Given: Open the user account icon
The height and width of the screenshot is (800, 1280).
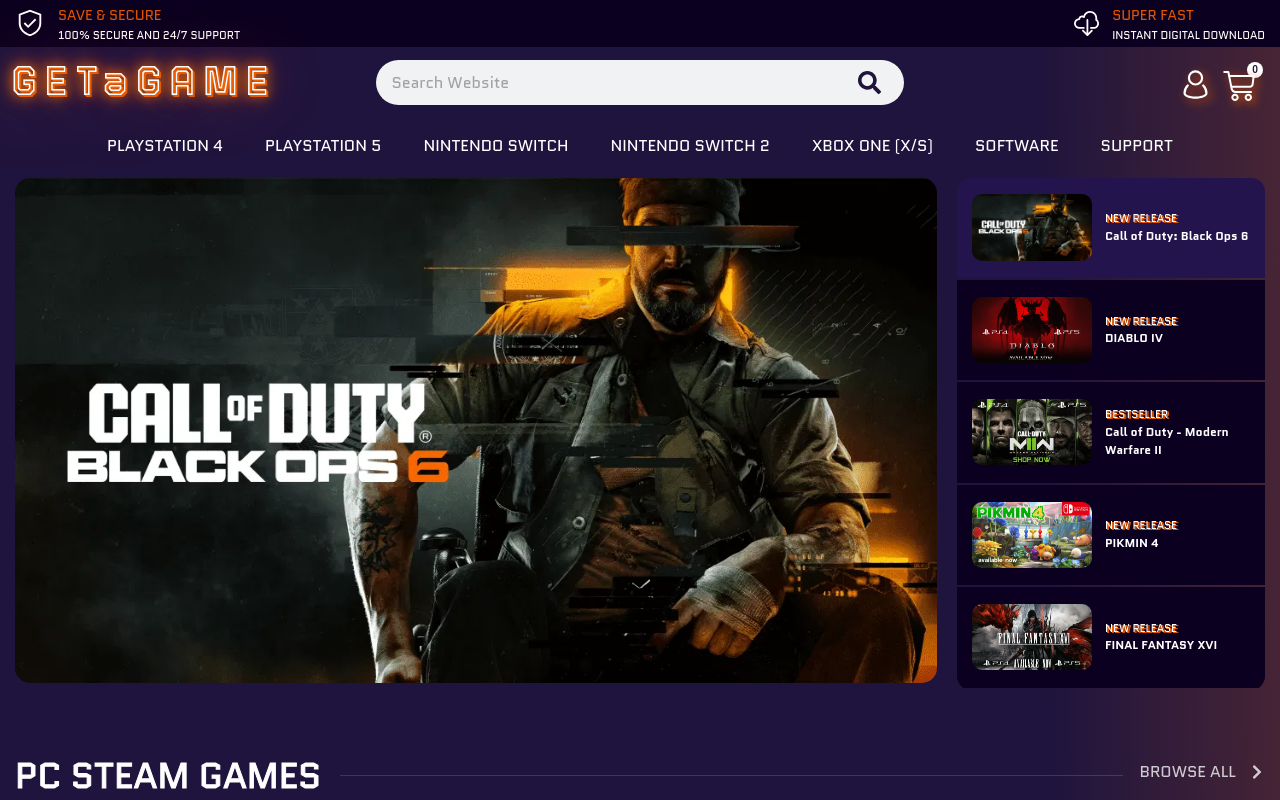Looking at the screenshot, I should tap(1194, 85).
